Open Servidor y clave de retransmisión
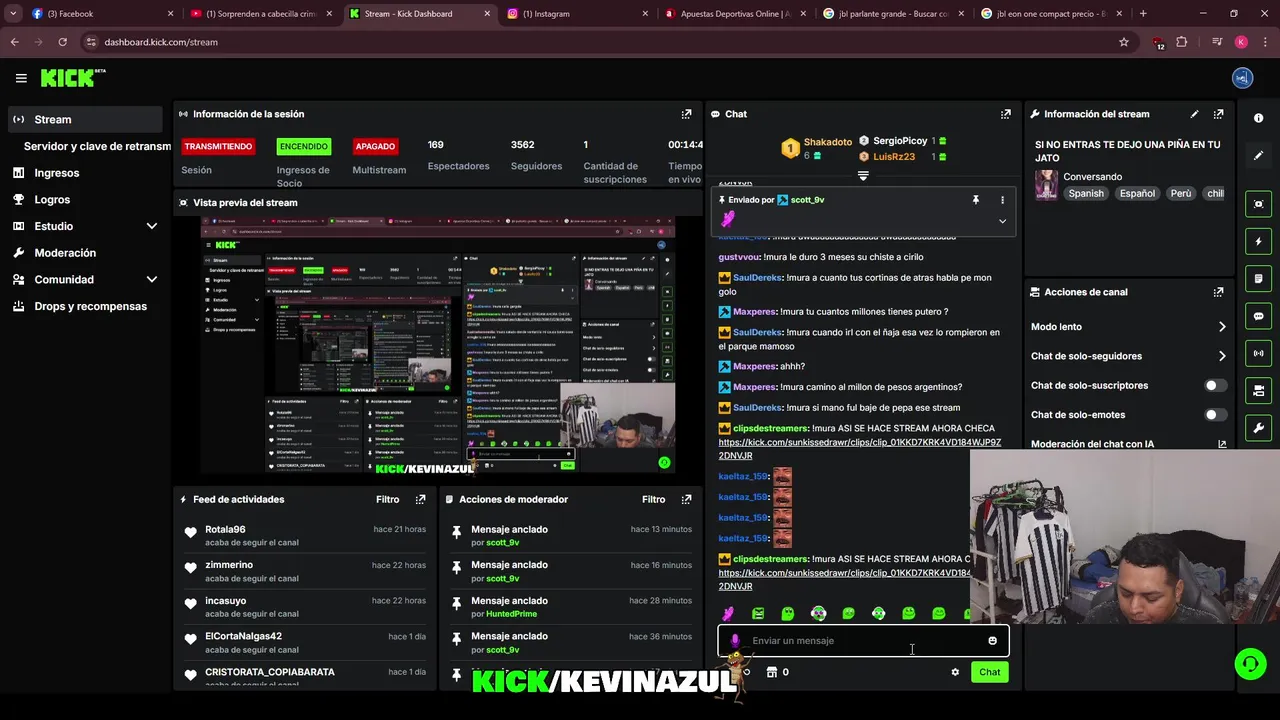The image size is (1280, 720). pos(97,146)
